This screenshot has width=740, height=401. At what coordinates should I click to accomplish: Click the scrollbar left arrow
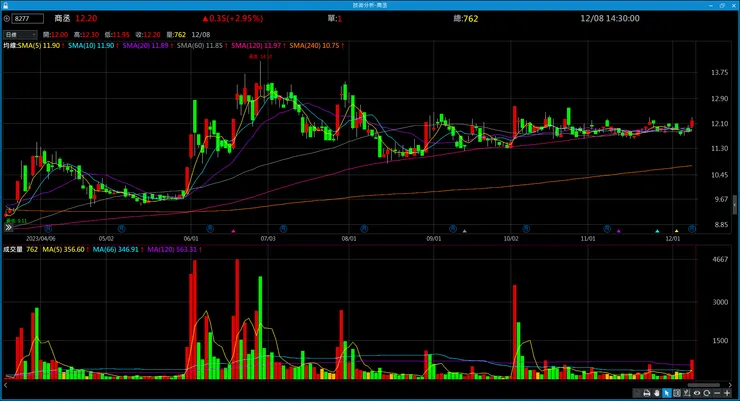pyautogui.click(x=6, y=385)
